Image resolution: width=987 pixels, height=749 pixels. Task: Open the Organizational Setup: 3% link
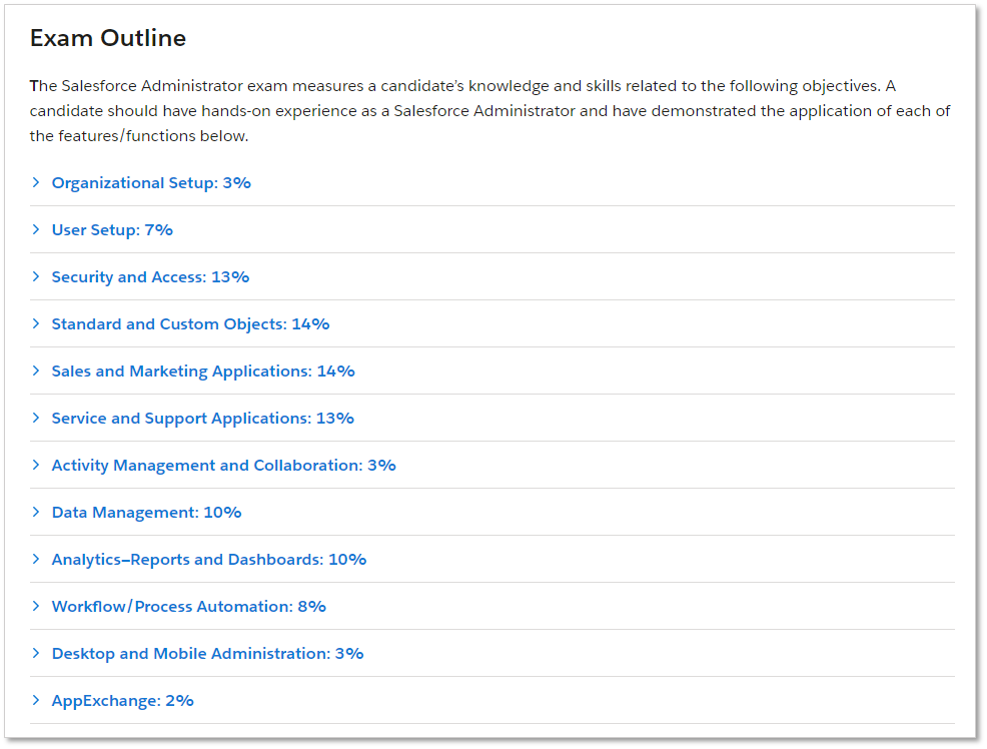point(151,183)
